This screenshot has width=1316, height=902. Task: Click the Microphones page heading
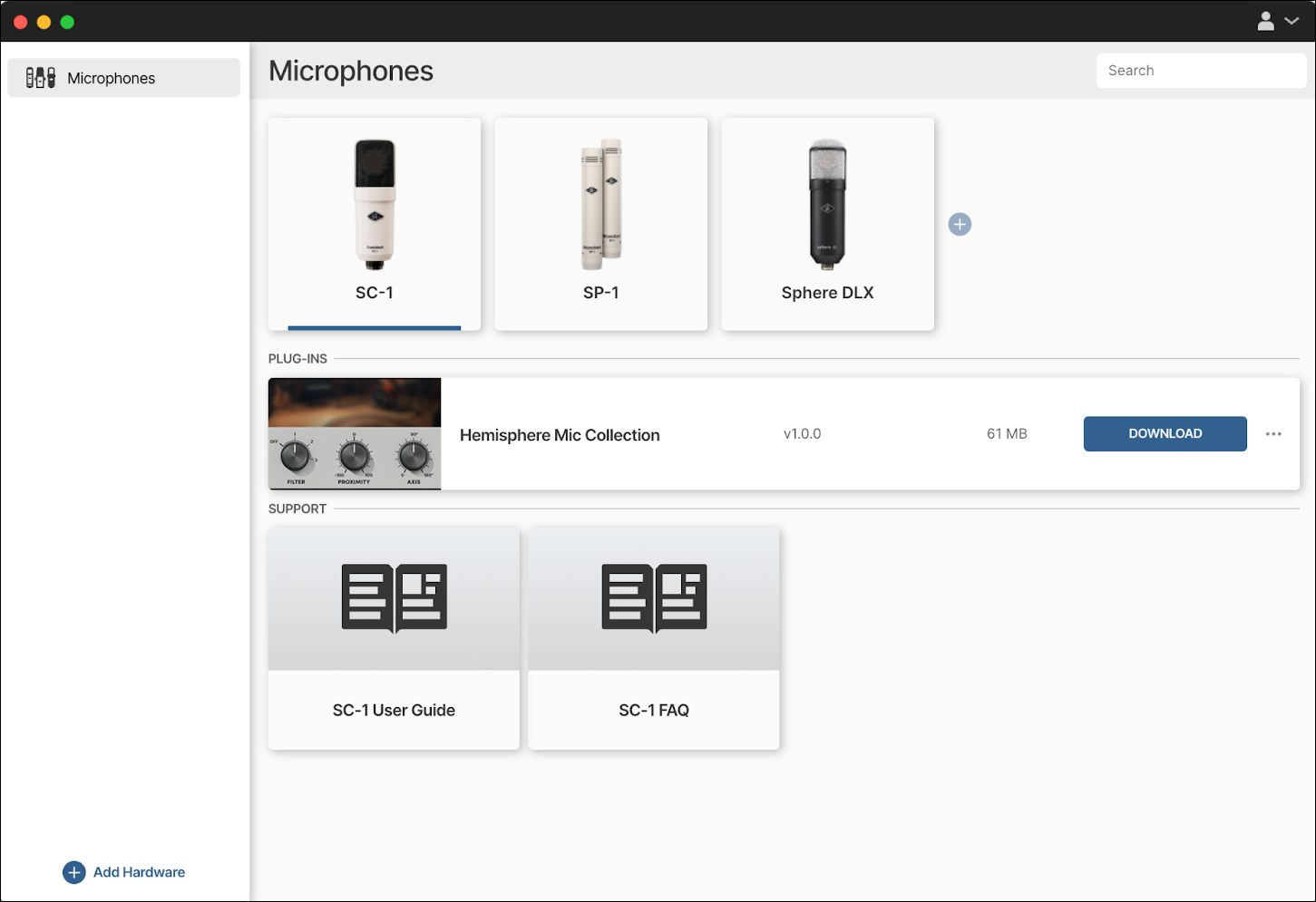click(x=351, y=71)
